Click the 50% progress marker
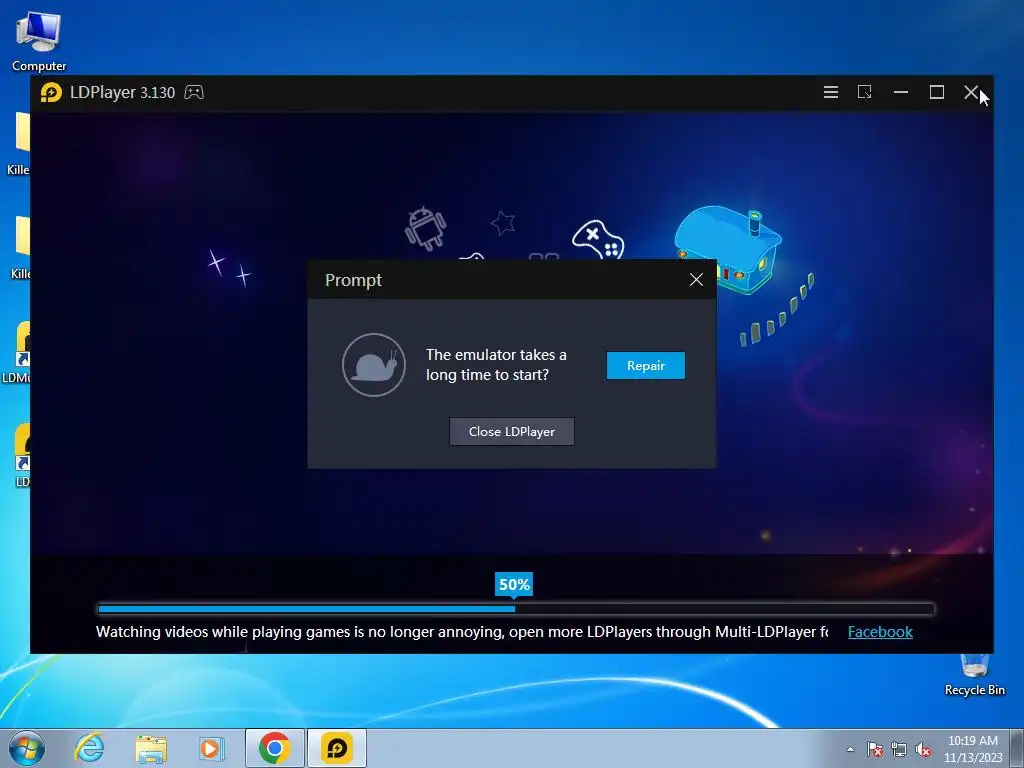1024x768 pixels. pos(514,584)
